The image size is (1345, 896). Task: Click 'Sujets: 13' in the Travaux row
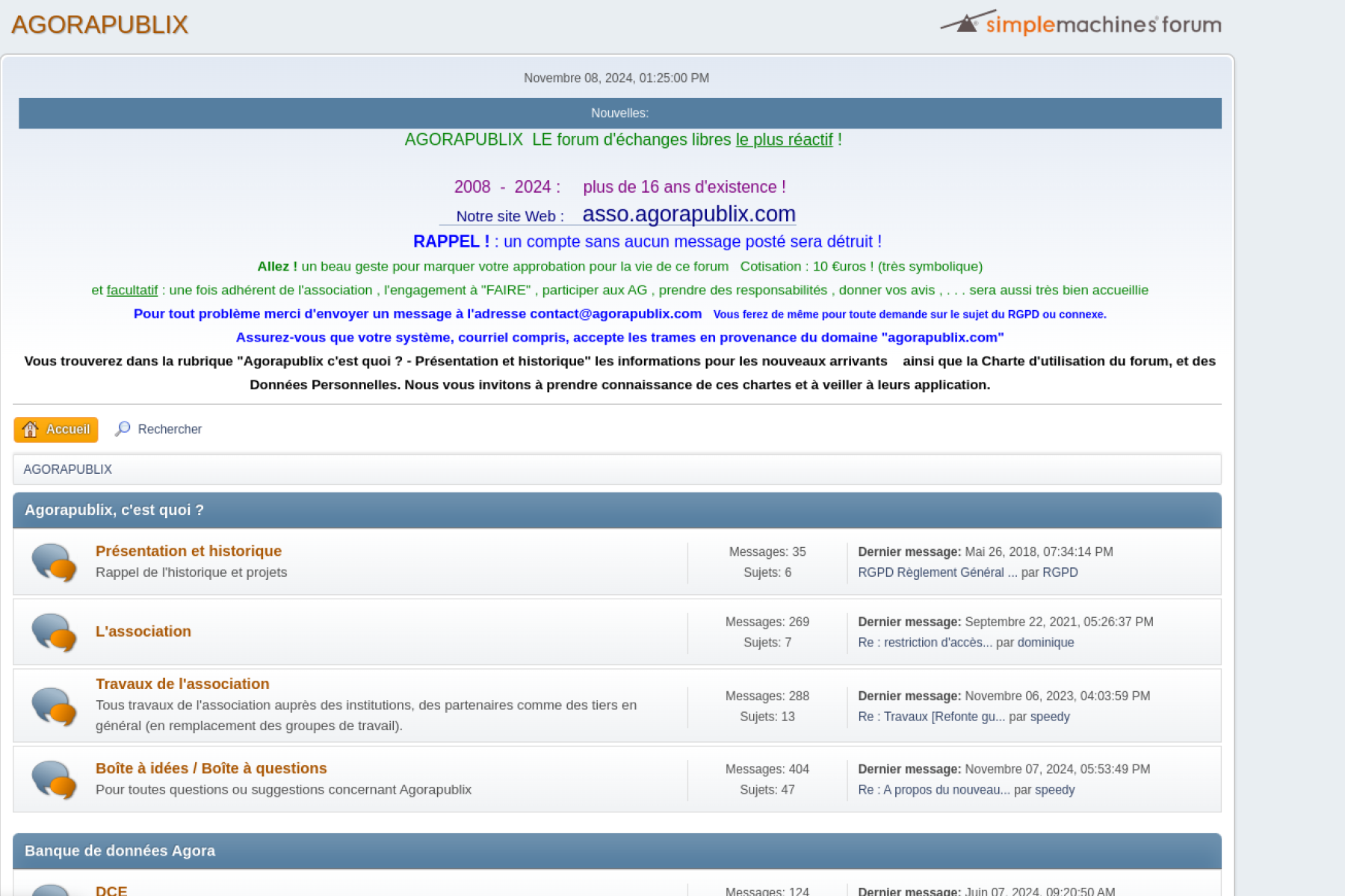click(767, 717)
